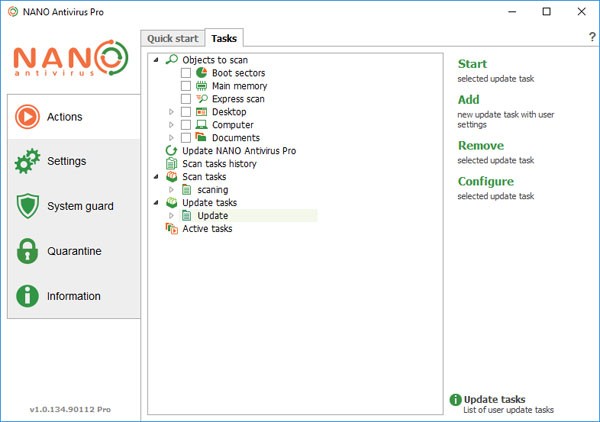Viewport: 600px width, 422px height.
Task: Click Remove to delete selected update task
Action: pos(480,146)
